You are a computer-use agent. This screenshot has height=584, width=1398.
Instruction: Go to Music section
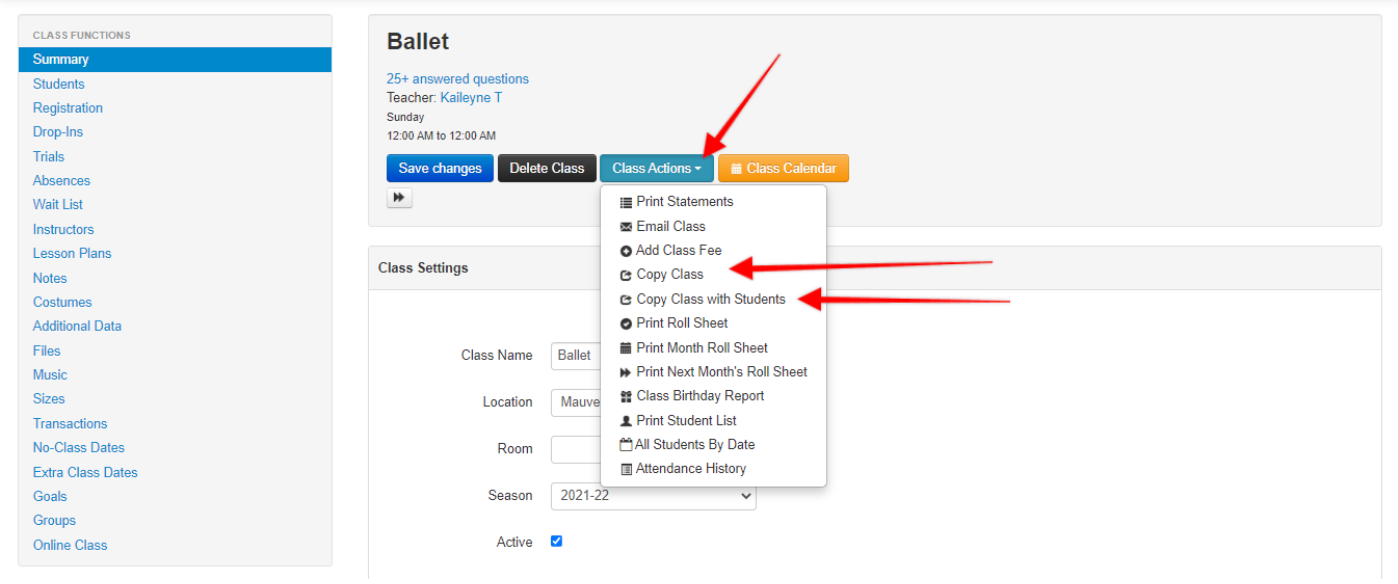[50, 375]
